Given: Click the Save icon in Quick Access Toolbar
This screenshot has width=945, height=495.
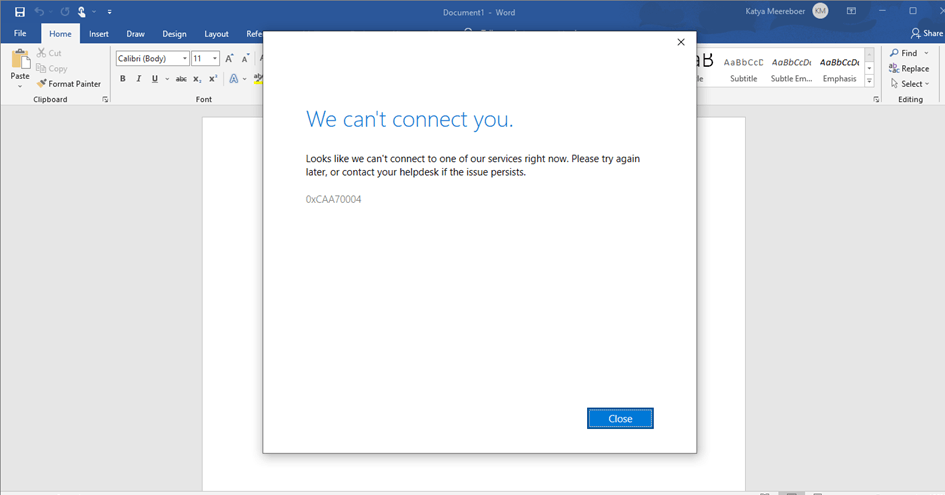Looking at the screenshot, I should point(20,11).
